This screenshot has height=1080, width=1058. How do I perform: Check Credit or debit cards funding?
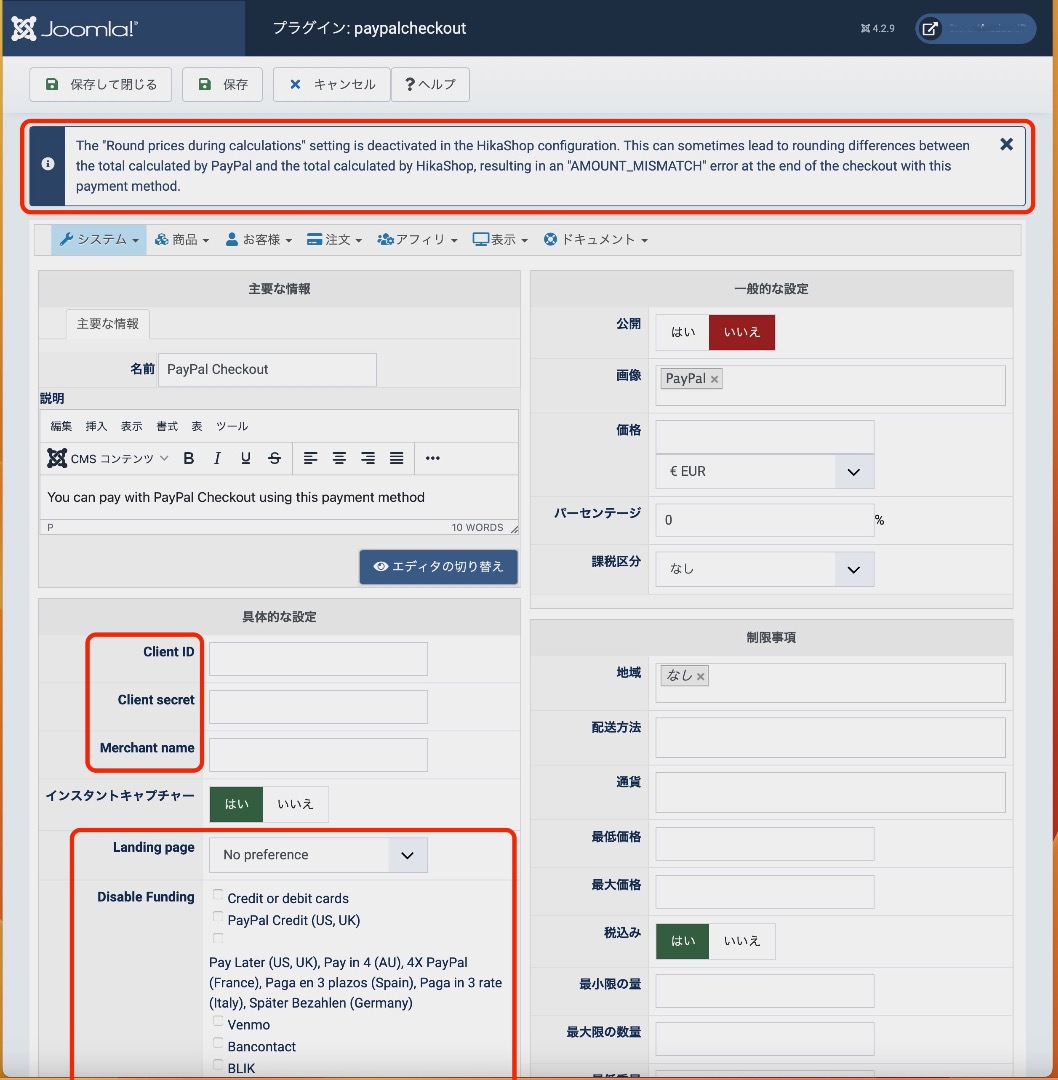tap(218, 895)
